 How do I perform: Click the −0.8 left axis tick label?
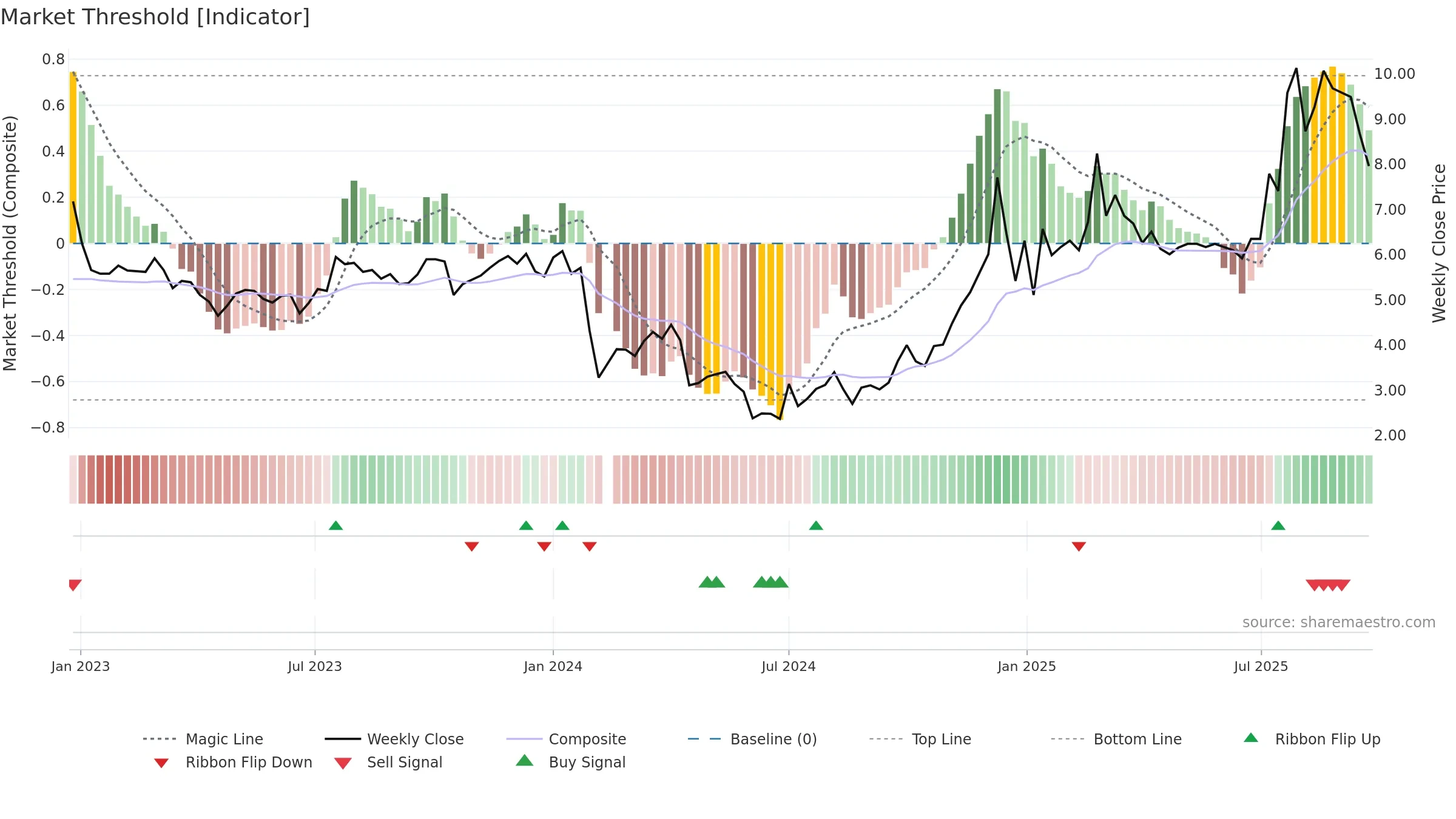click(x=48, y=428)
